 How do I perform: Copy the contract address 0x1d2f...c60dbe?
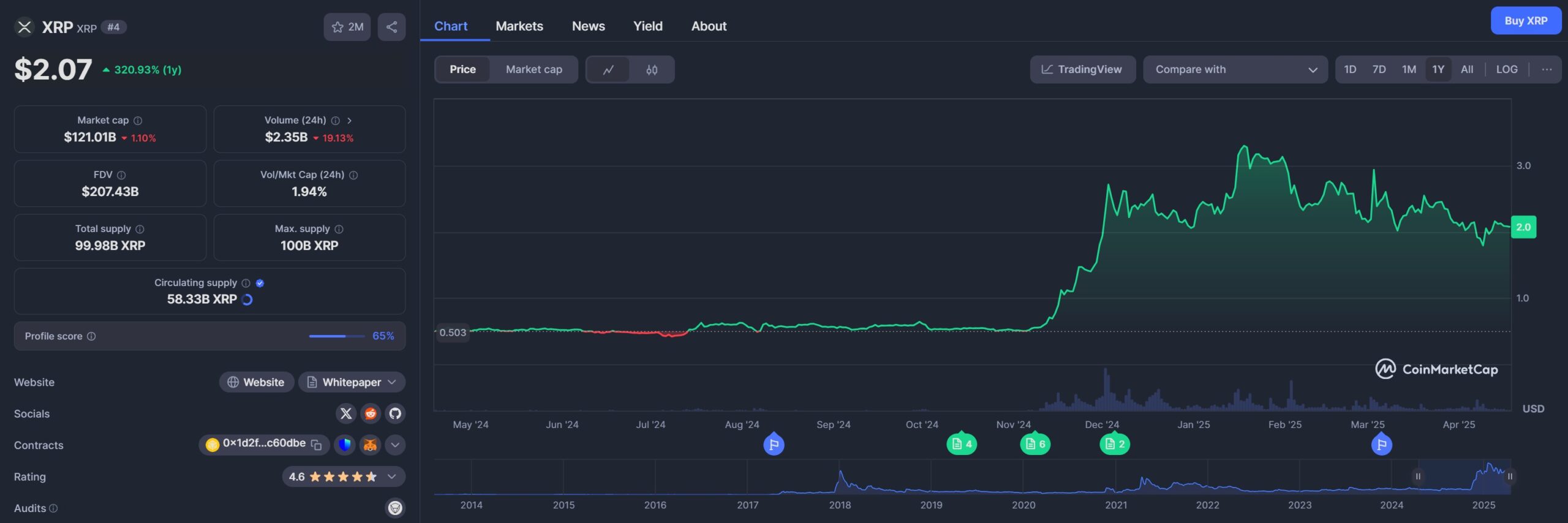tap(316, 445)
